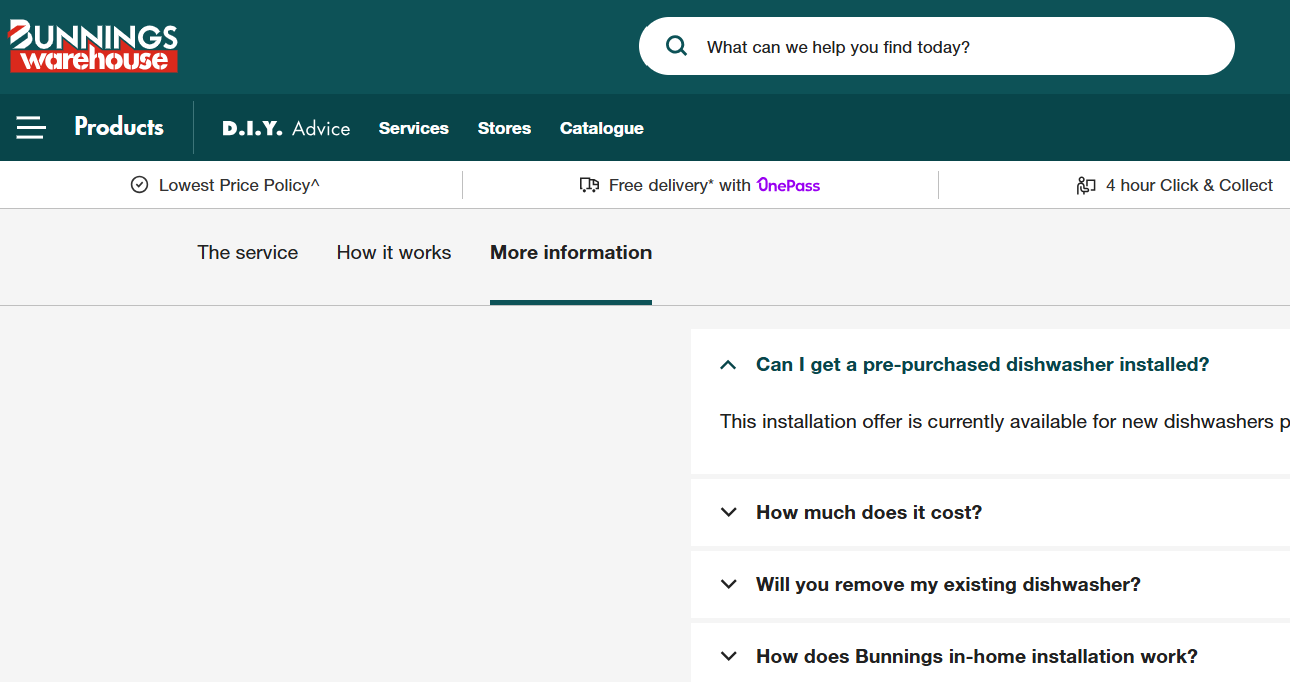Click 'Free delivery* with' text link
1290x682 pixels.
(679, 185)
